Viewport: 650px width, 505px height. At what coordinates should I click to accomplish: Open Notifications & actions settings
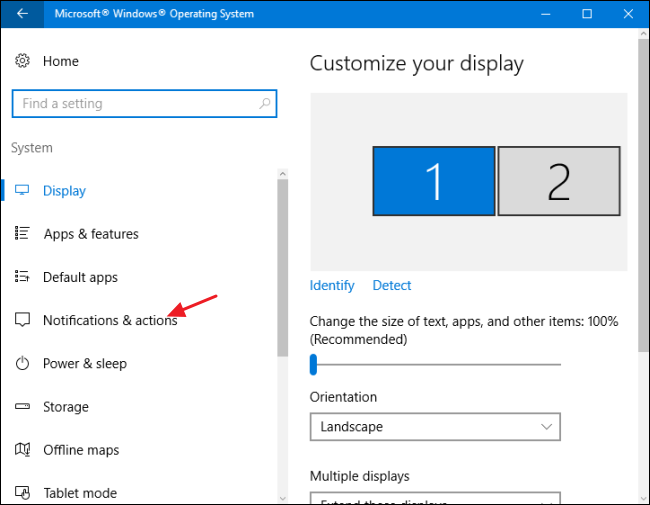tap(110, 320)
